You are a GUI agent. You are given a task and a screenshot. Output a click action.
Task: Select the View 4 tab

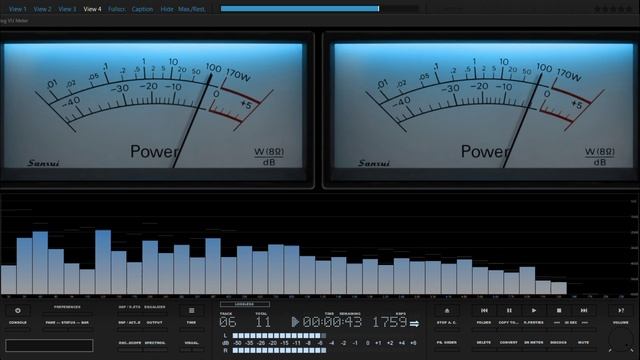92,9
